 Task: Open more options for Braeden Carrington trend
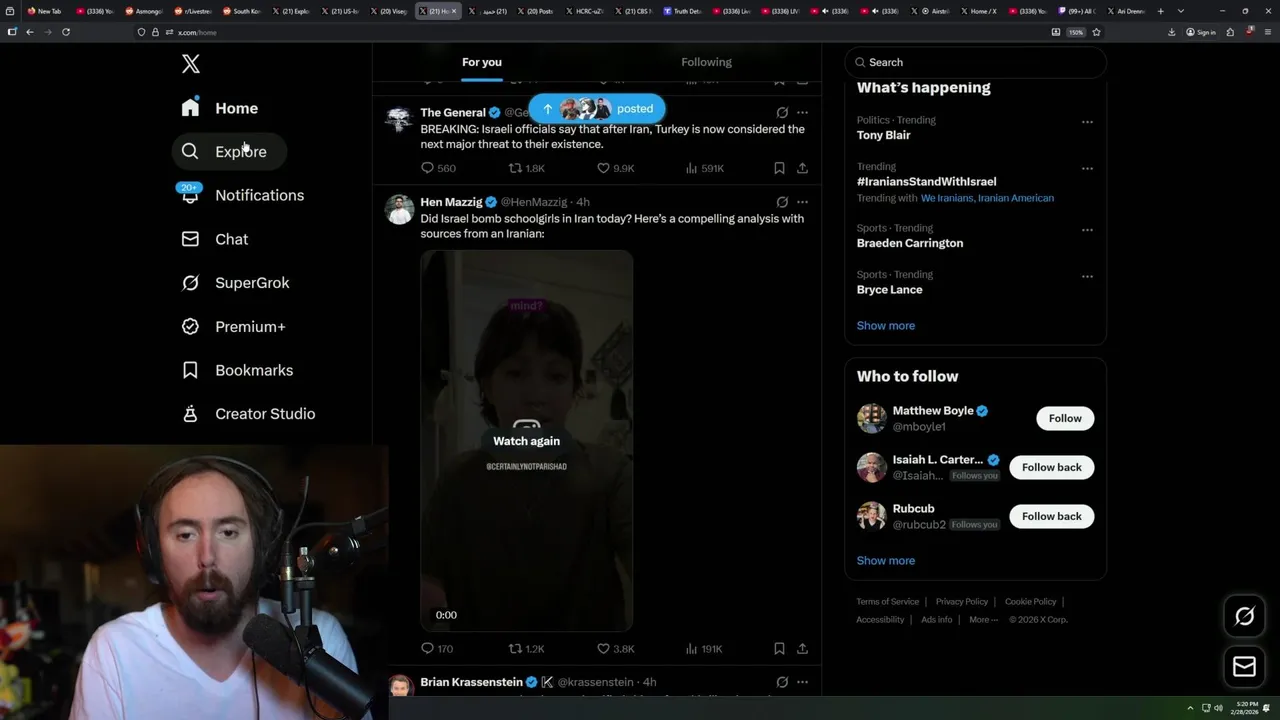point(1087,230)
